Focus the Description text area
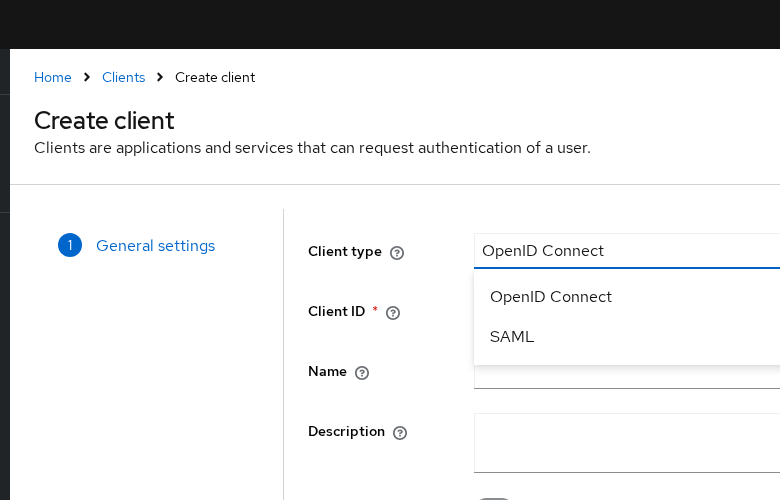The width and height of the screenshot is (780, 500). (x=627, y=443)
